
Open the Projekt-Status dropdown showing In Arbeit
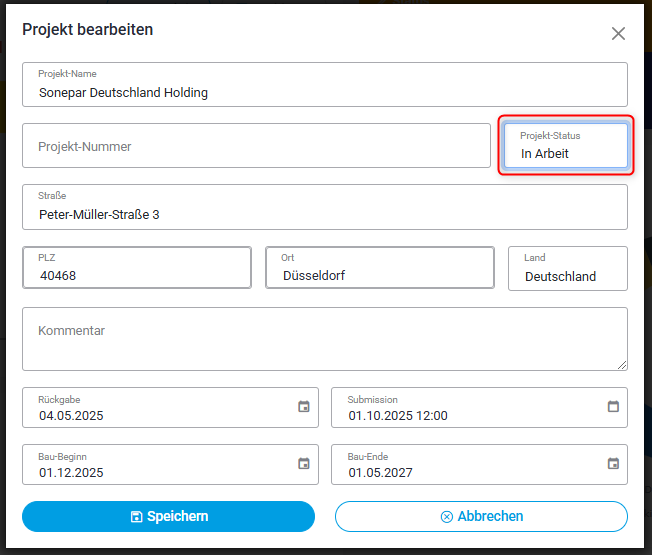pyautogui.click(x=566, y=146)
